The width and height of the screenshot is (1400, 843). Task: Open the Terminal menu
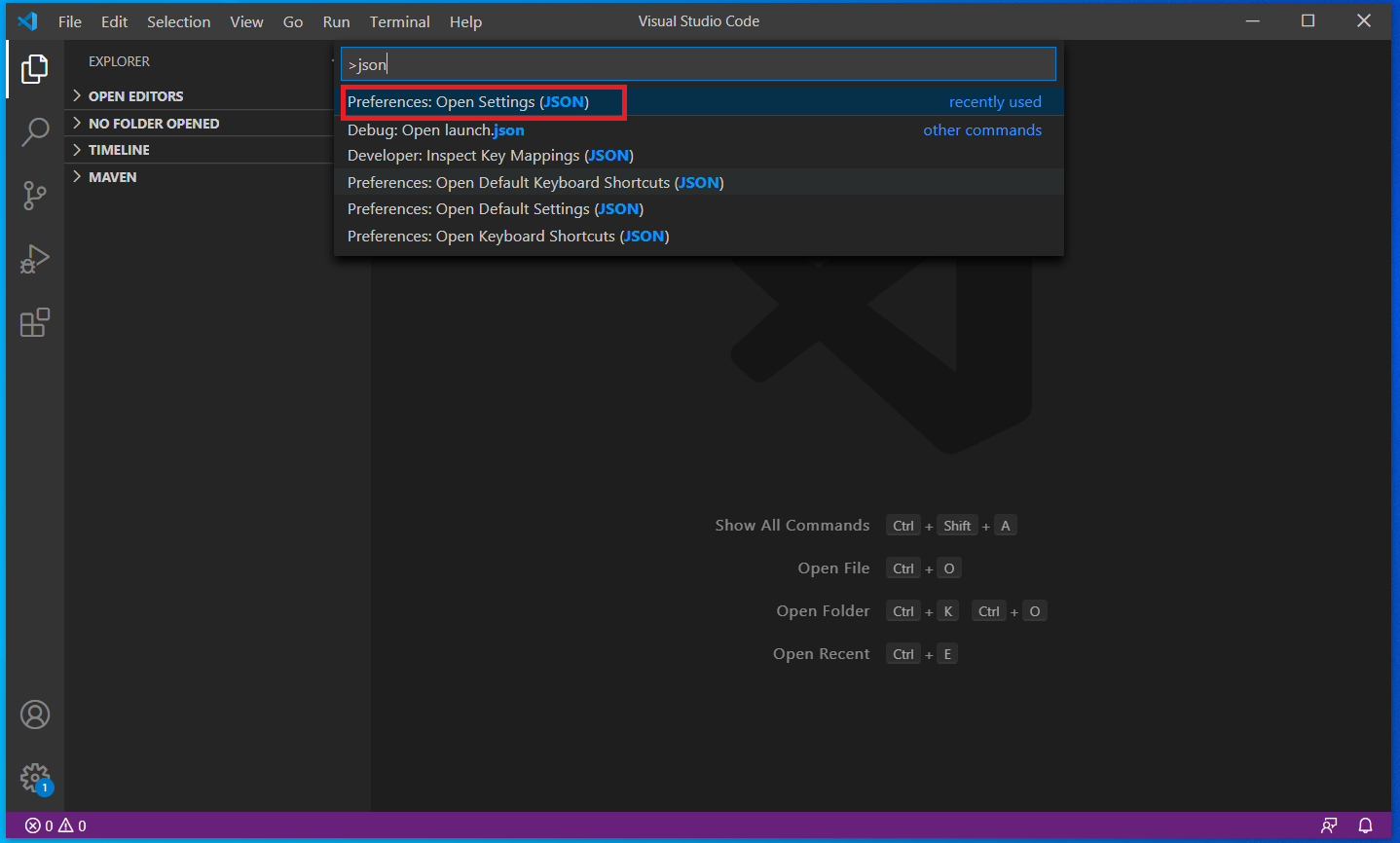[399, 20]
